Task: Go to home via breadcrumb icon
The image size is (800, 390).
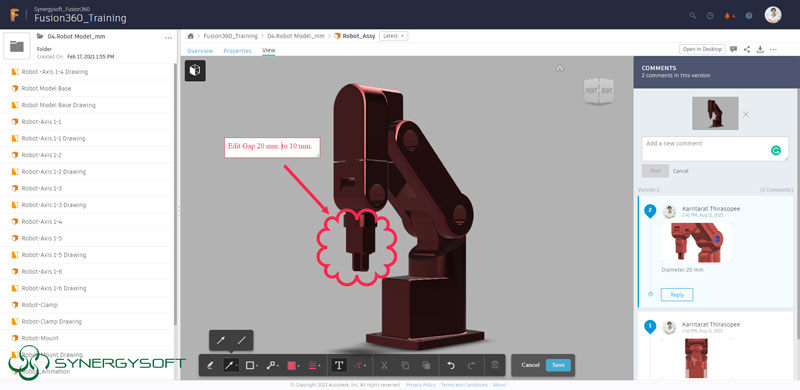Action: 191,36
